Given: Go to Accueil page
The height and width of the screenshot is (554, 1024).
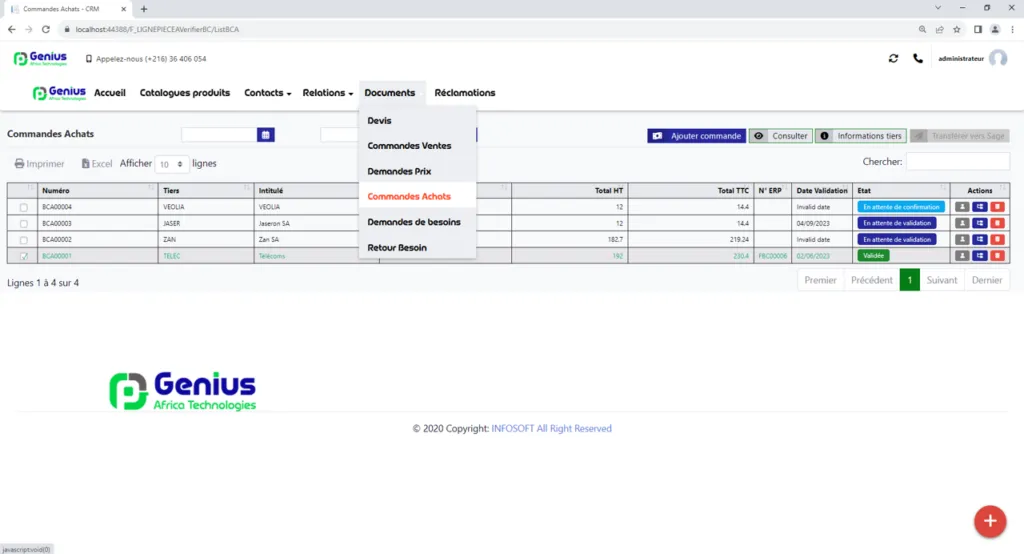Looking at the screenshot, I should (x=110, y=93).
